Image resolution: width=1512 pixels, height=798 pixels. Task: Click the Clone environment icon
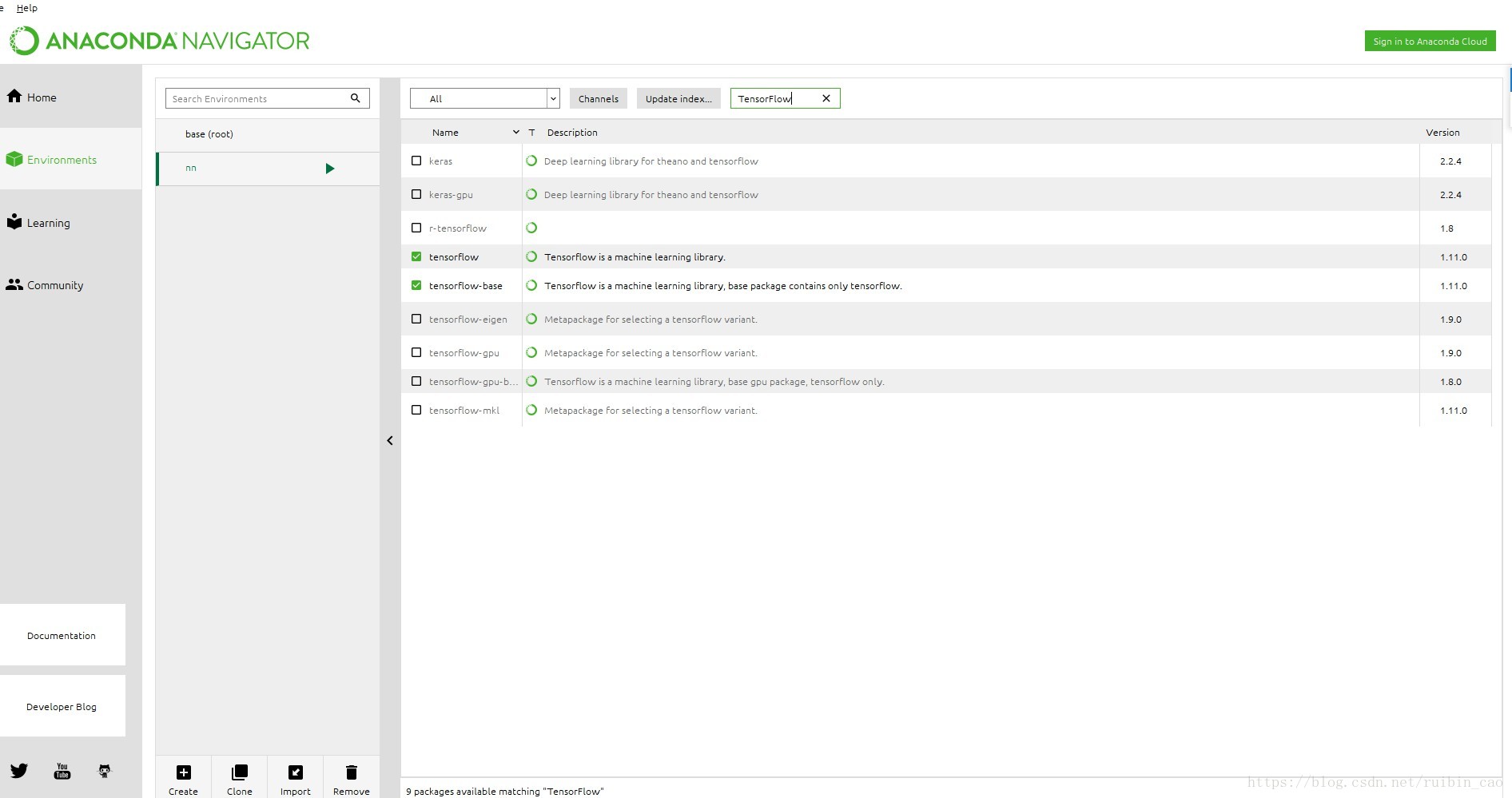(x=240, y=772)
